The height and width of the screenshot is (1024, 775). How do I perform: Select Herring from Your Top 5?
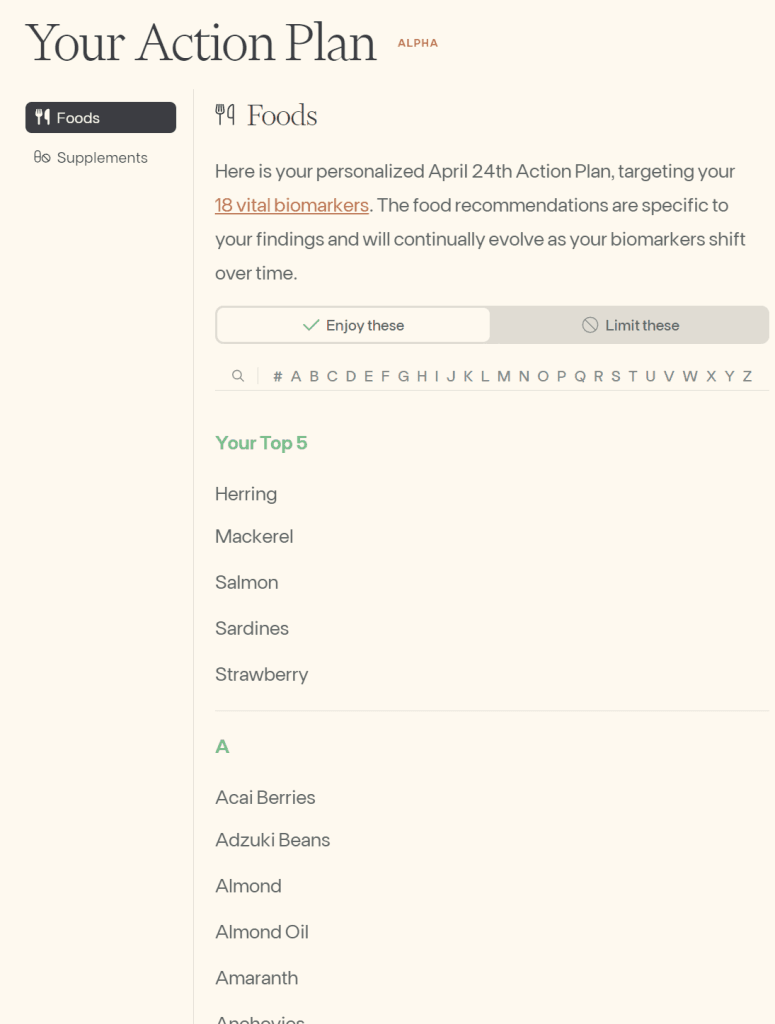(x=246, y=494)
